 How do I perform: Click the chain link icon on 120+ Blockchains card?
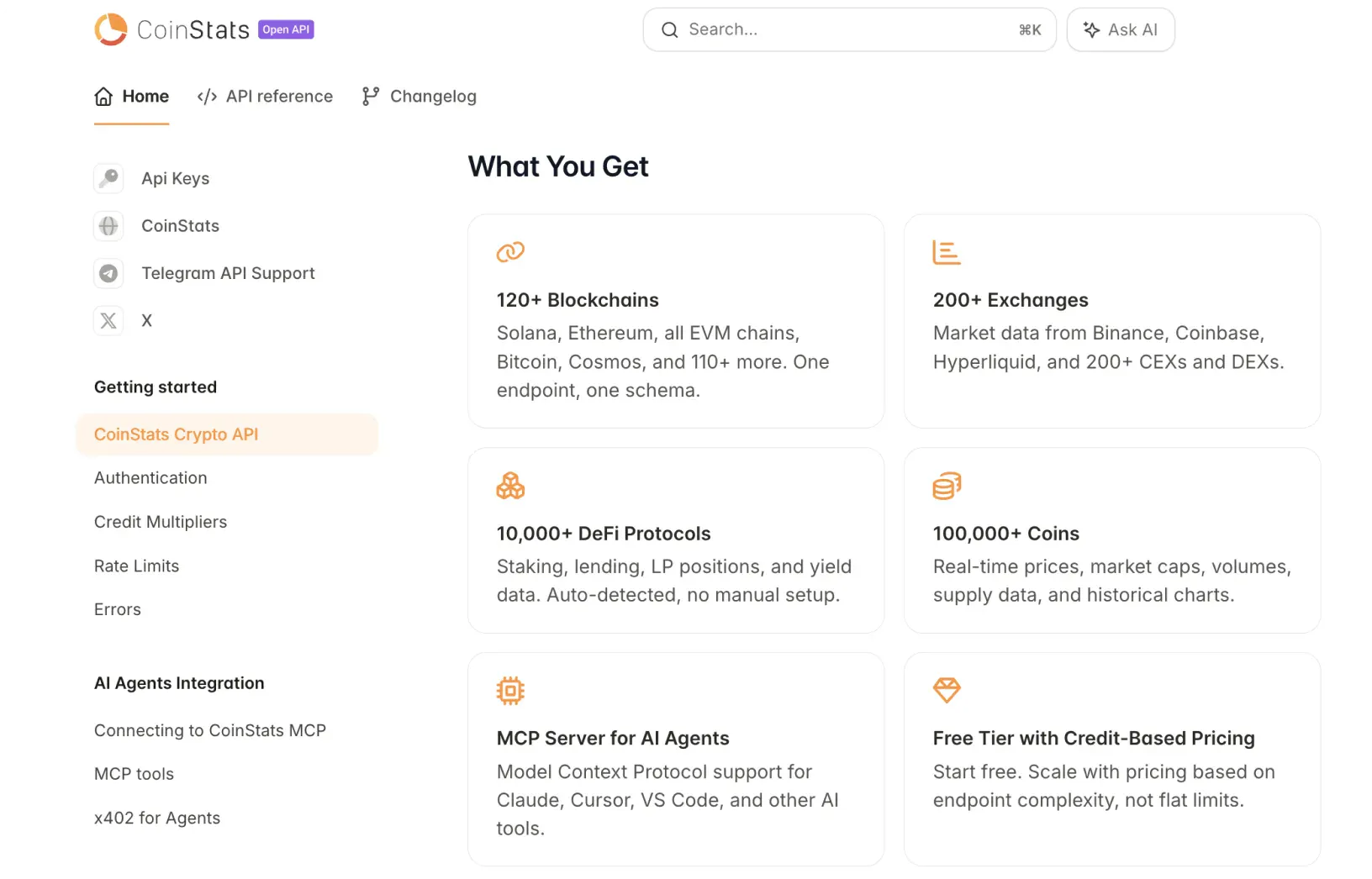(x=510, y=251)
